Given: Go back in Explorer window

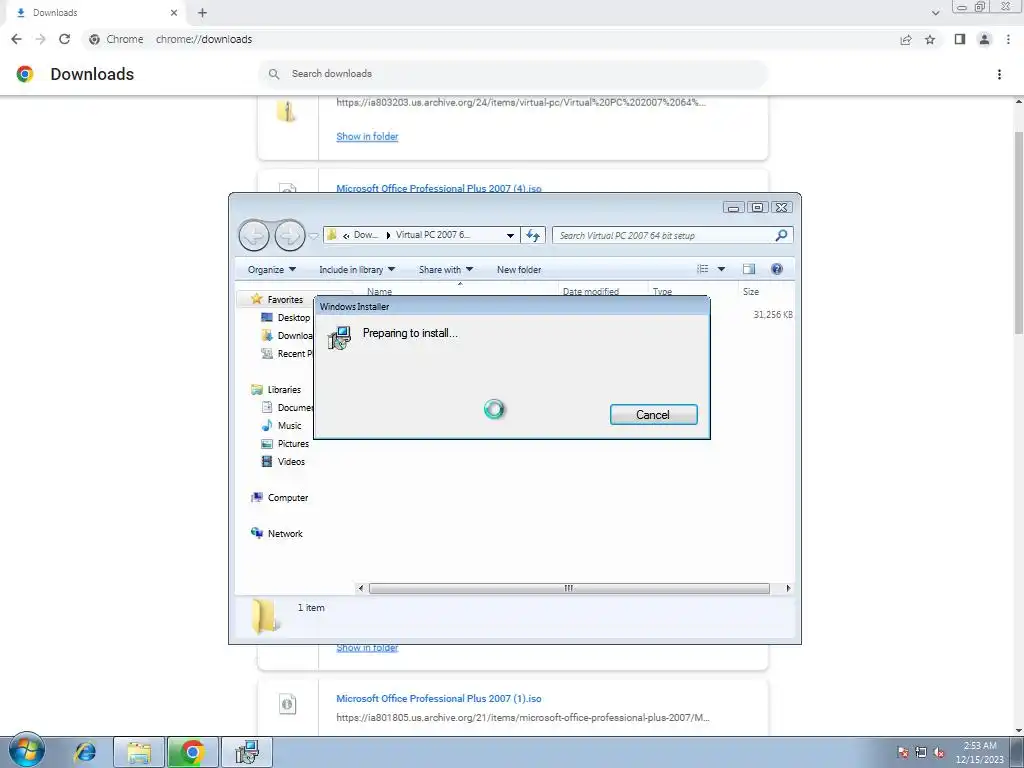Looking at the screenshot, I should 254,235.
